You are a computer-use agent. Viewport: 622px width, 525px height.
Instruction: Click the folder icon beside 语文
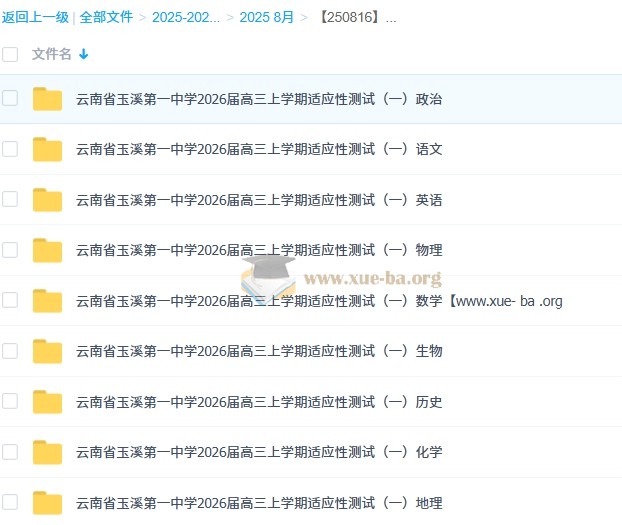click(47, 149)
